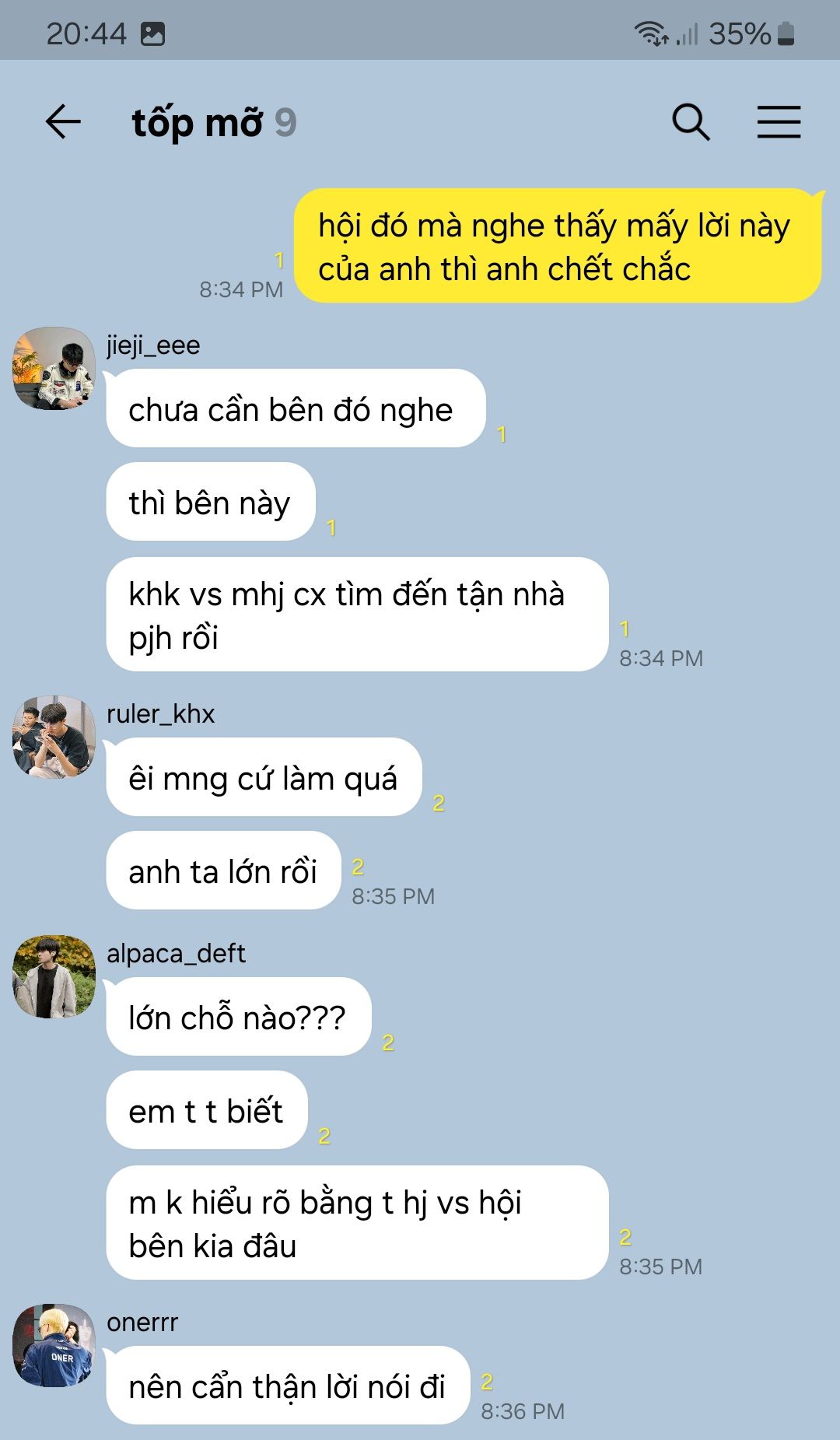Tap the Wi-Fi status icon
The width and height of the screenshot is (840, 1440).
[651, 33]
